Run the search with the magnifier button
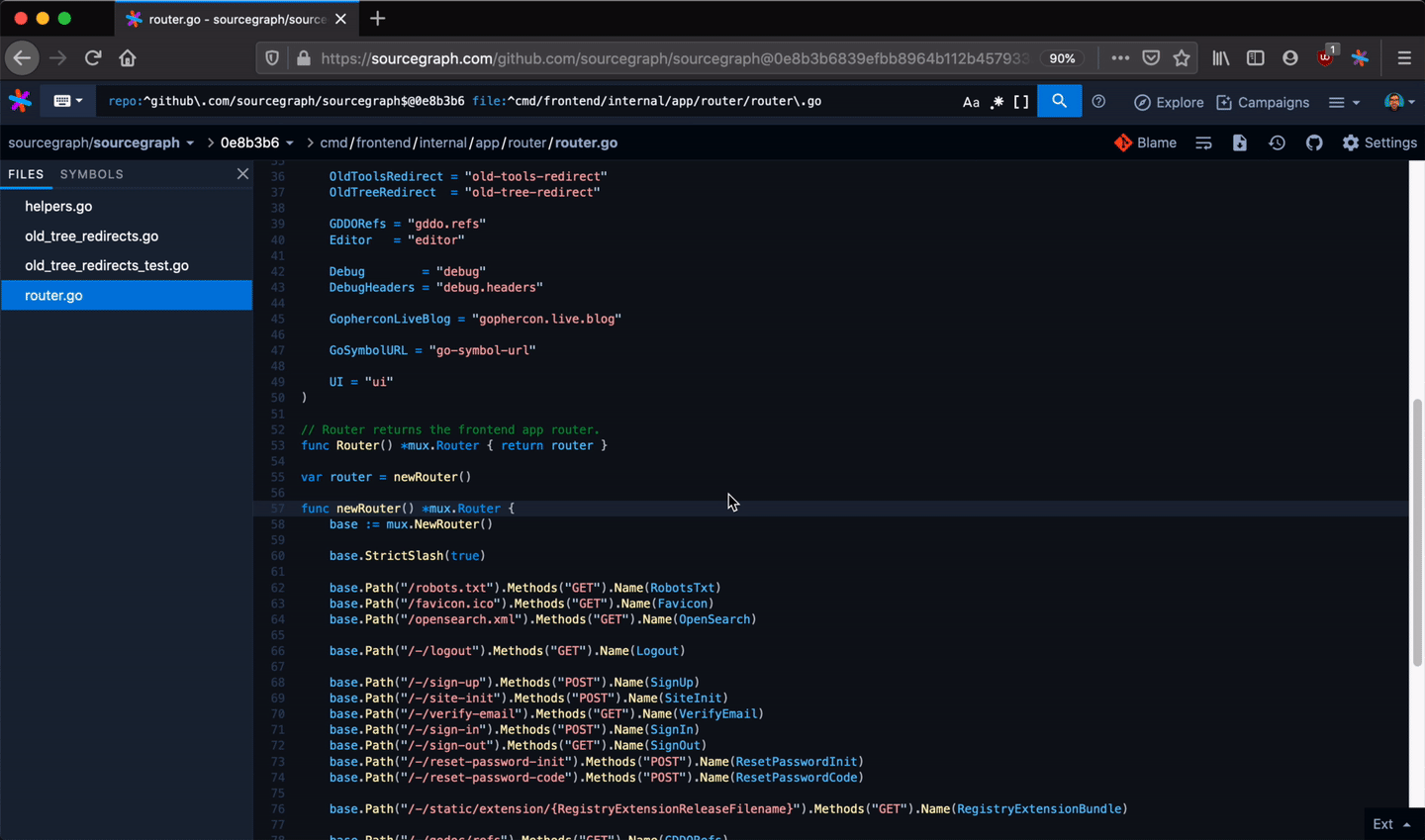The width and height of the screenshot is (1425, 840). pyautogui.click(x=1059, y=101)
